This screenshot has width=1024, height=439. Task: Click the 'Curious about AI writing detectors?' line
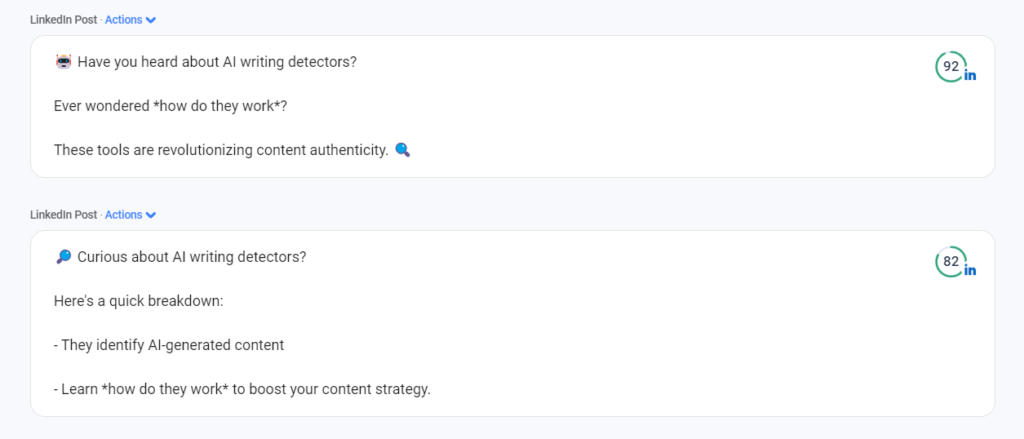point(192,257)
